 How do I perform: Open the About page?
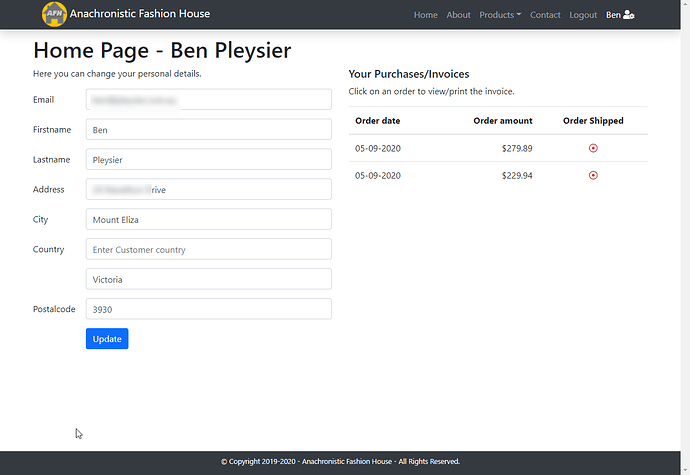(459, 15)
